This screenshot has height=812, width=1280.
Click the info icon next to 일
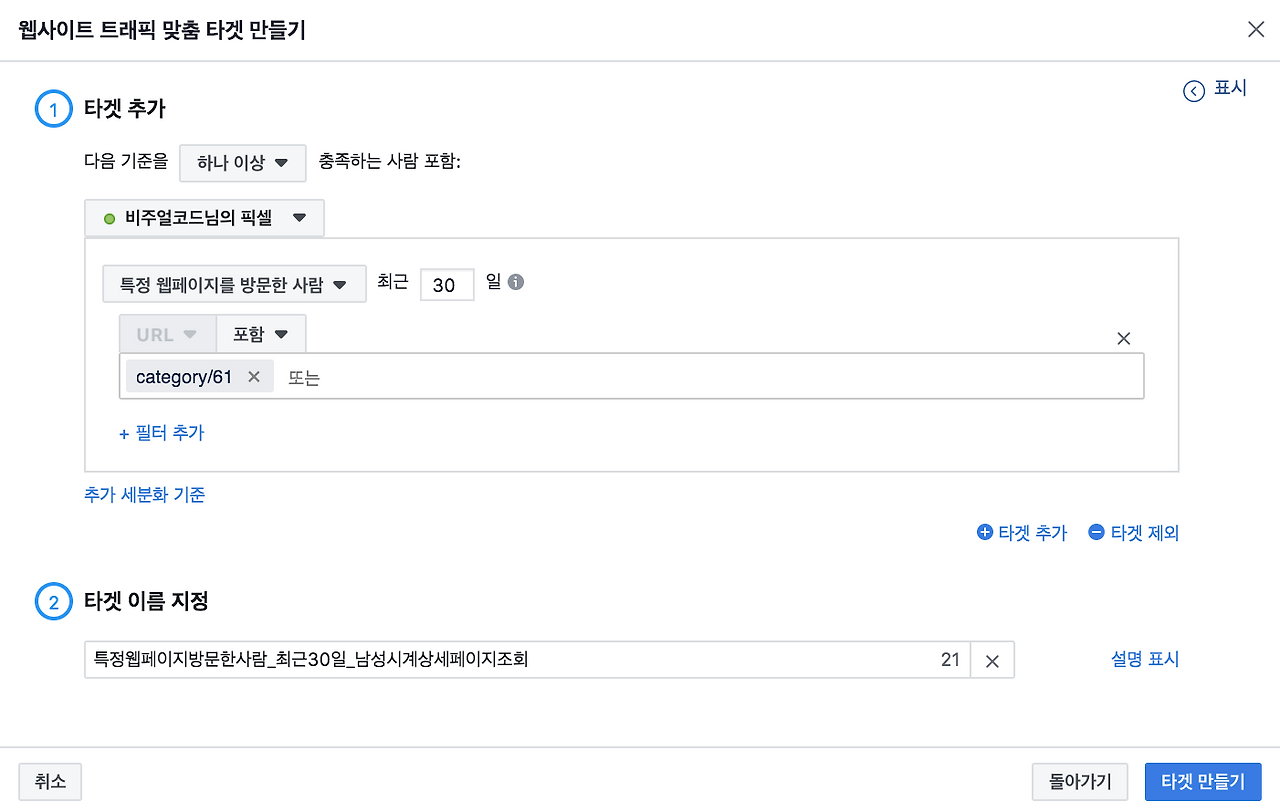tap(516, 283)
